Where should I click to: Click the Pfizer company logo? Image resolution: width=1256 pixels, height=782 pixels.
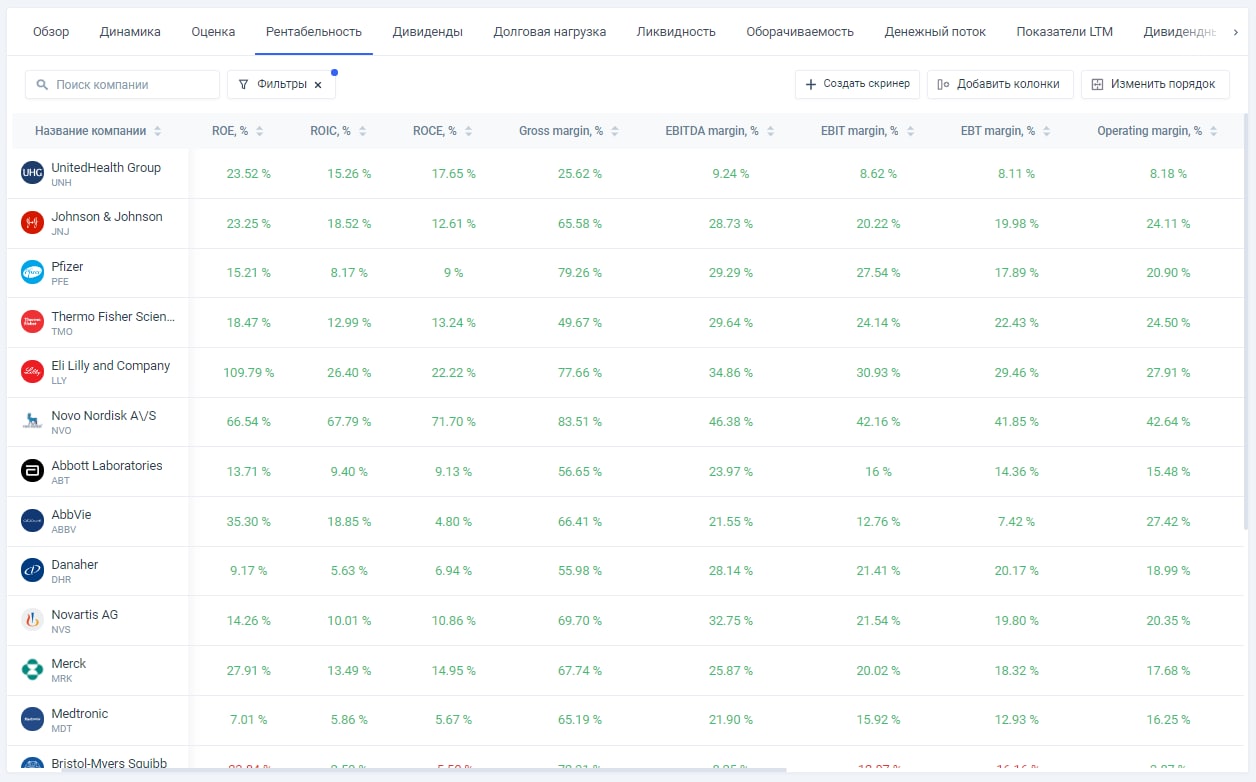[33, 272]
